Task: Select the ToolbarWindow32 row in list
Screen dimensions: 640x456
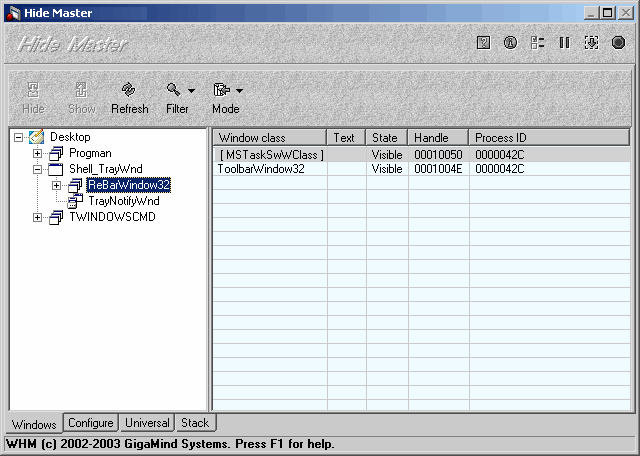Action: (x=421, y=169)
